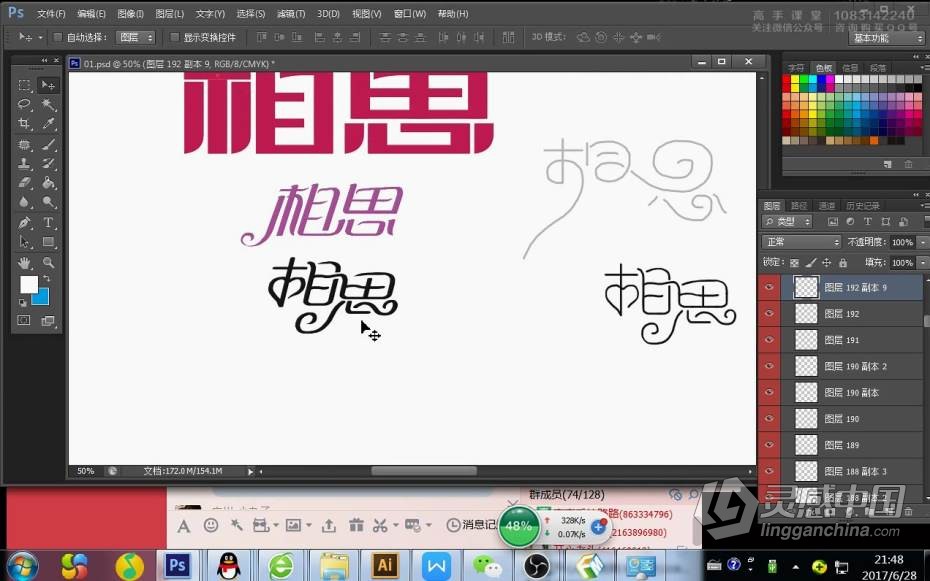Hide layer 图层 190 副本

point(769,392)
